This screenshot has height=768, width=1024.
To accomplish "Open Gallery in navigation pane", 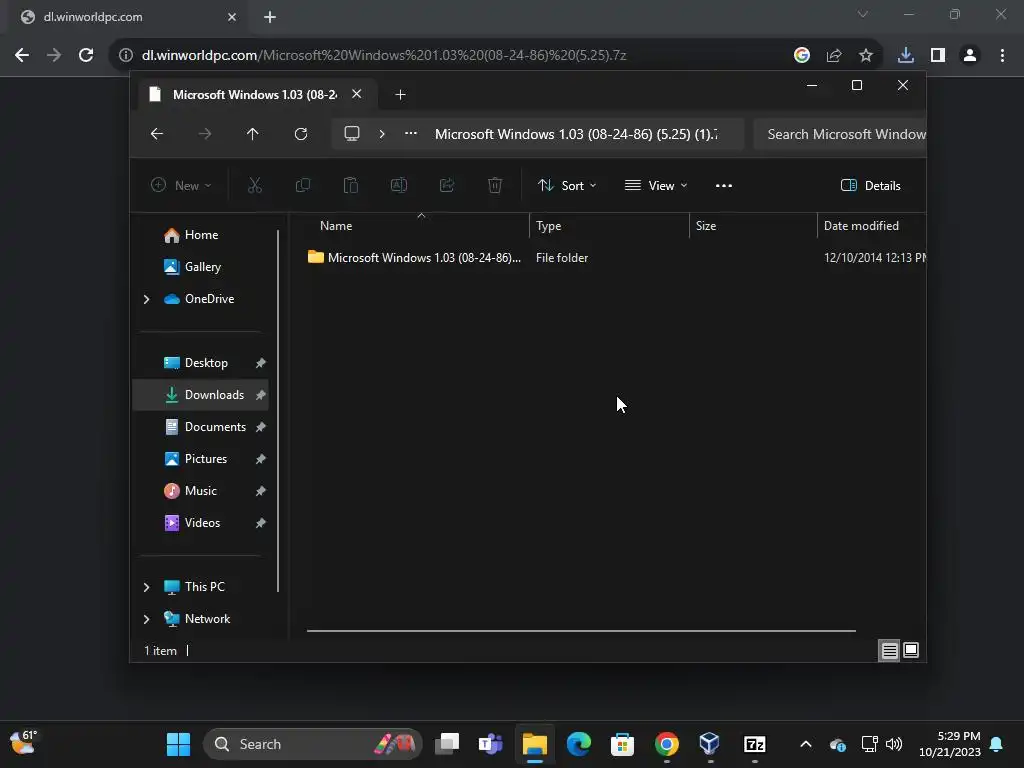I will [202, 267].
